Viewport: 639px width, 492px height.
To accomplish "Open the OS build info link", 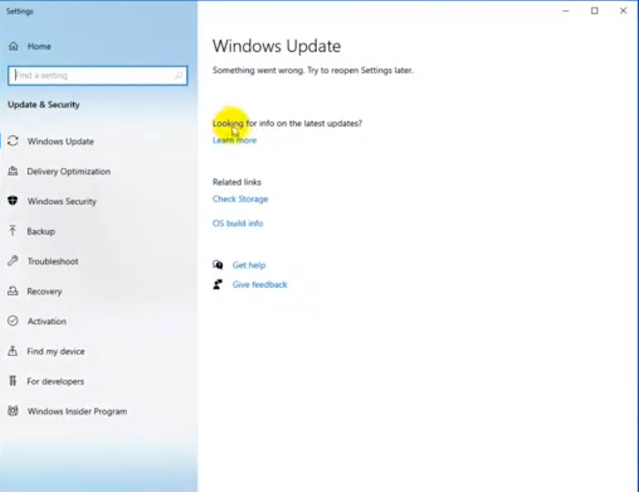I will (x=238, y=223).
